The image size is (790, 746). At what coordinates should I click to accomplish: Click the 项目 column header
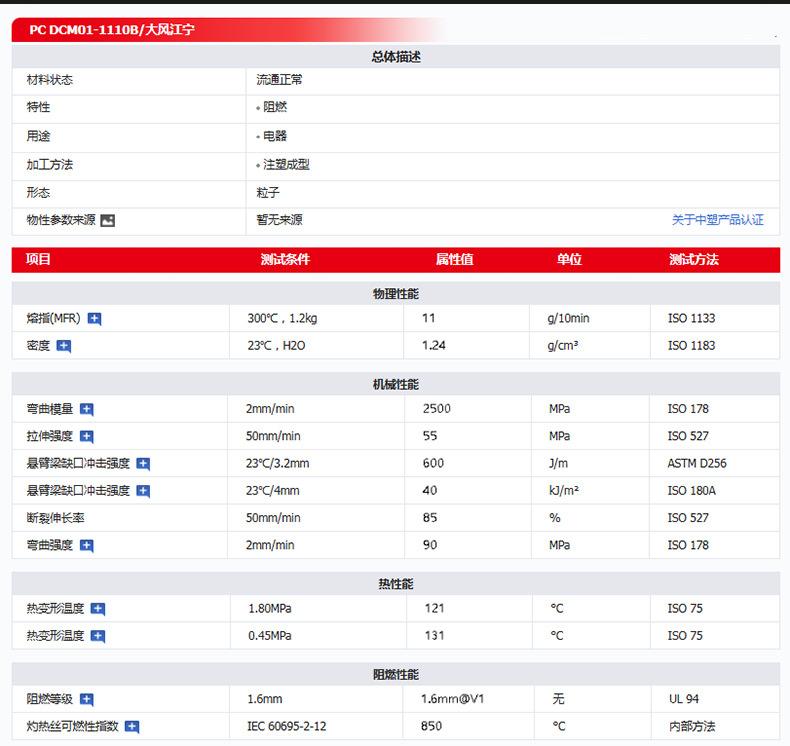(39, 259)
